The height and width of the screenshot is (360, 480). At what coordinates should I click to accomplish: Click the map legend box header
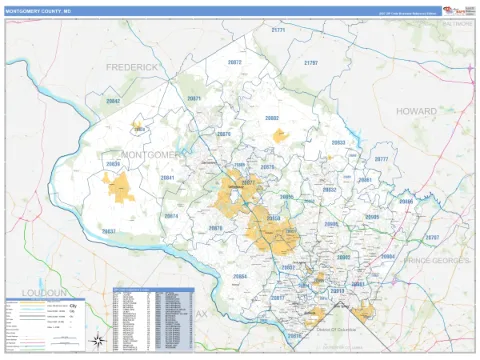(45, 299)
